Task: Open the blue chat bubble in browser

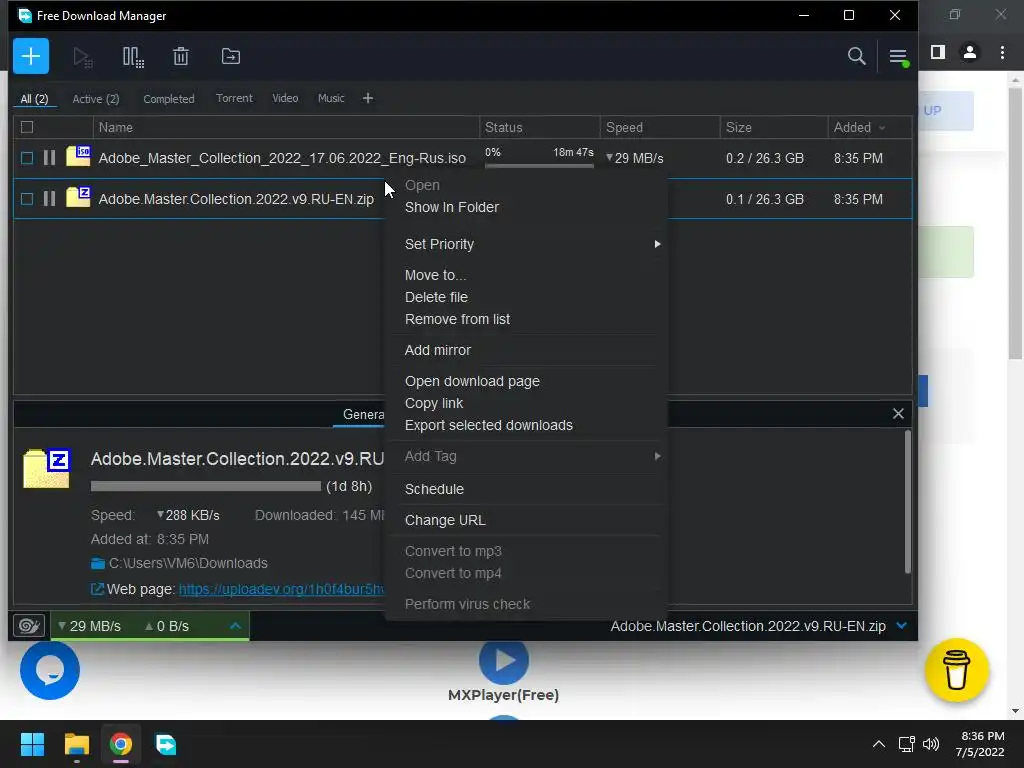Action: coord(50,670)
